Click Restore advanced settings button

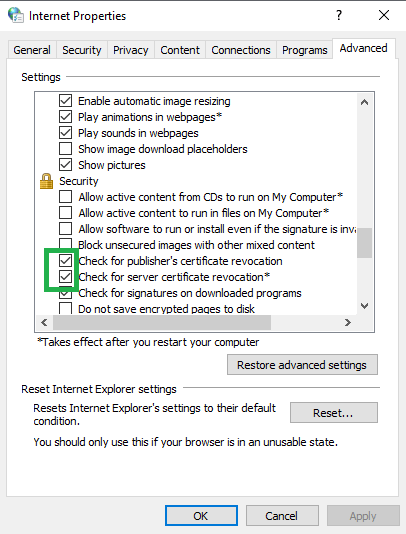[x=302, y=365]
